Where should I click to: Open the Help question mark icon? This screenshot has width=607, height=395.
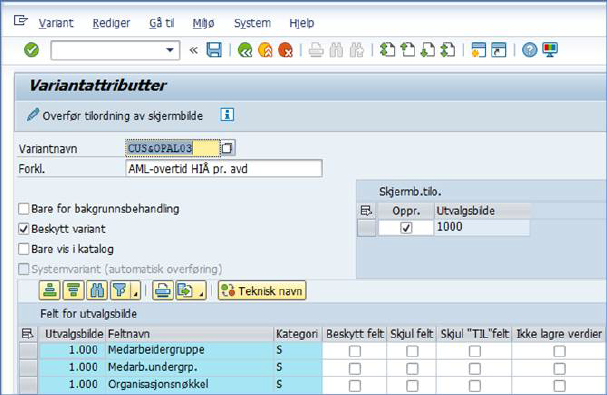pyautogui.click(x=530, y=50)
